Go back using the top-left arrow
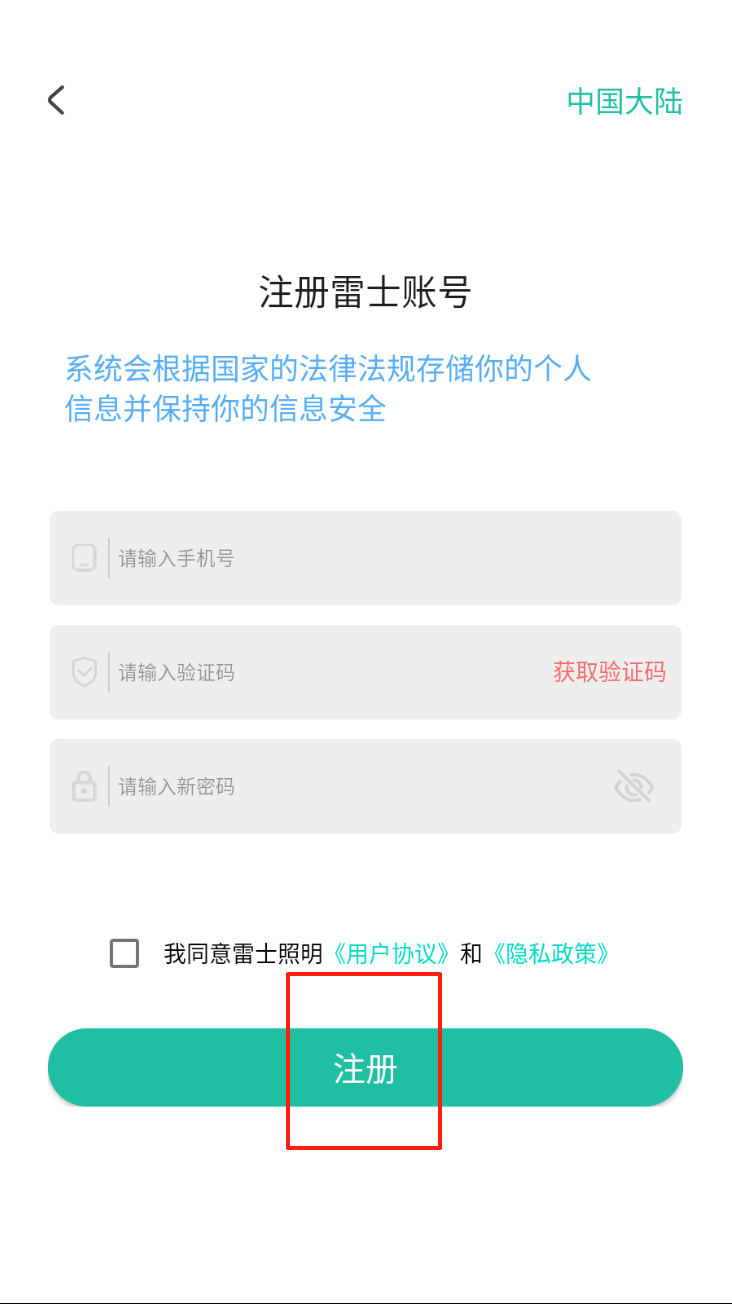 click(x=56, y=100)
